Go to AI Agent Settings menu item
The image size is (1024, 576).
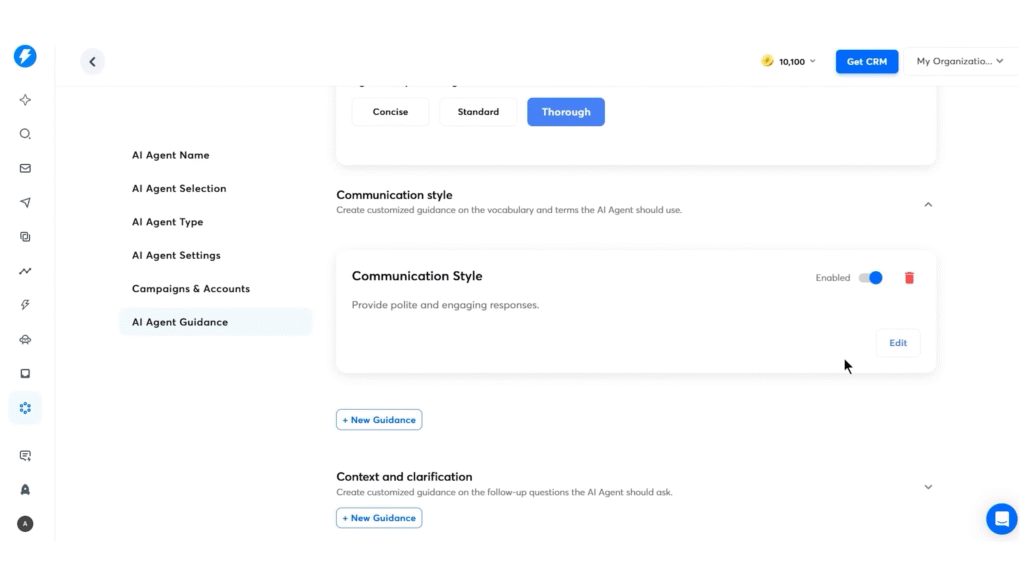pyautogui.click(x=176, y=255)
